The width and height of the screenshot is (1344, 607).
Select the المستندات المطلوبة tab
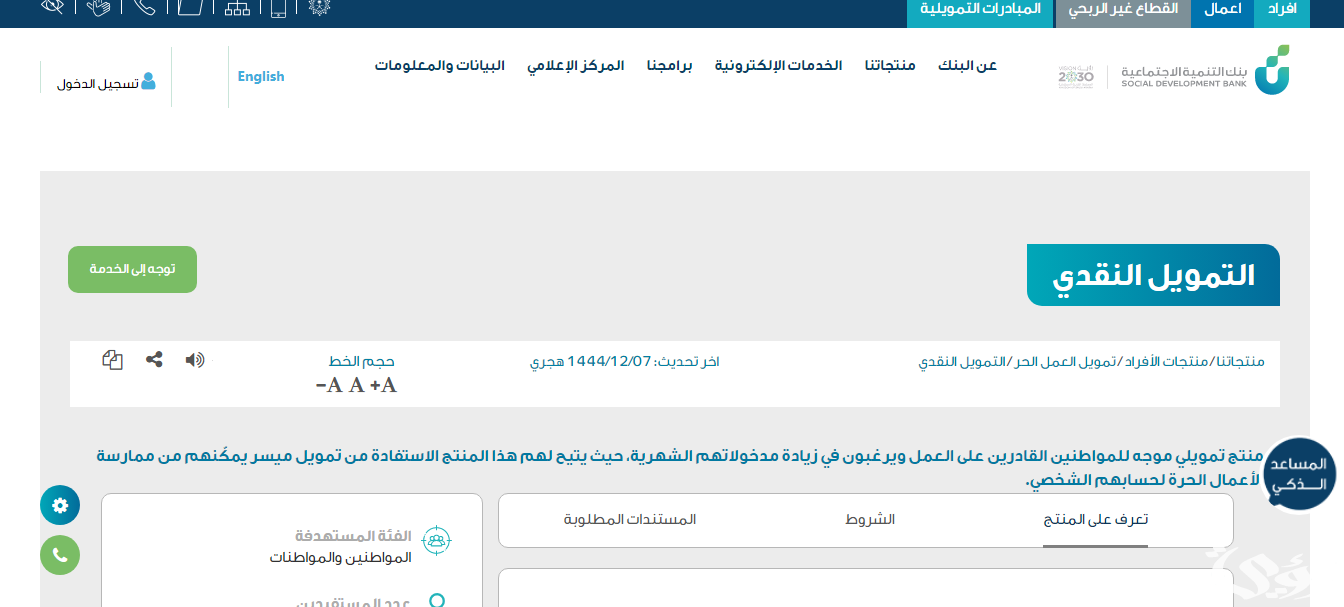(x=630, y=520)
